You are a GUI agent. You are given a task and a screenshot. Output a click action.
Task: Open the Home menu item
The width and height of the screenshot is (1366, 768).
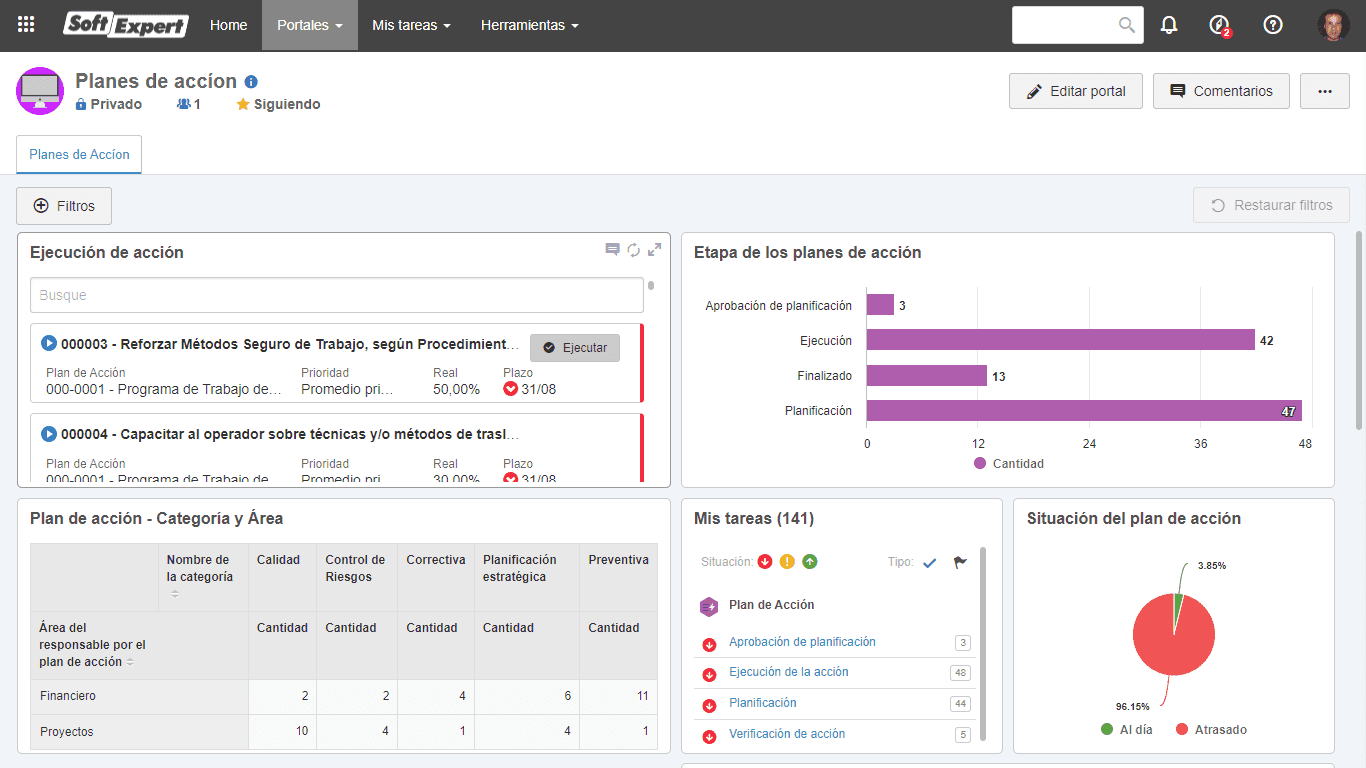click(229, 25)
